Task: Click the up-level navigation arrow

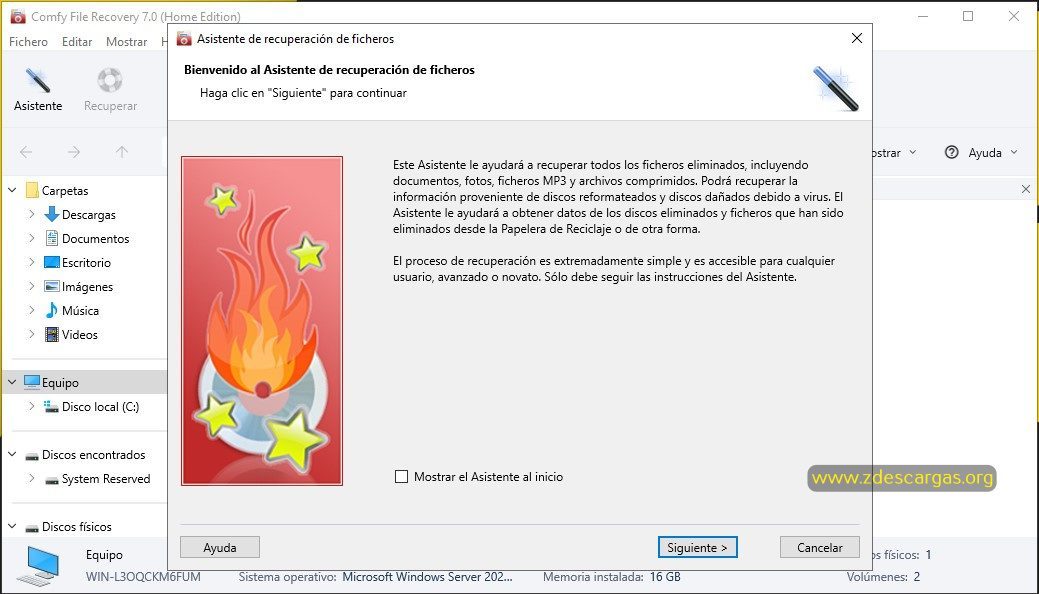Action: (x=122, y=152)
